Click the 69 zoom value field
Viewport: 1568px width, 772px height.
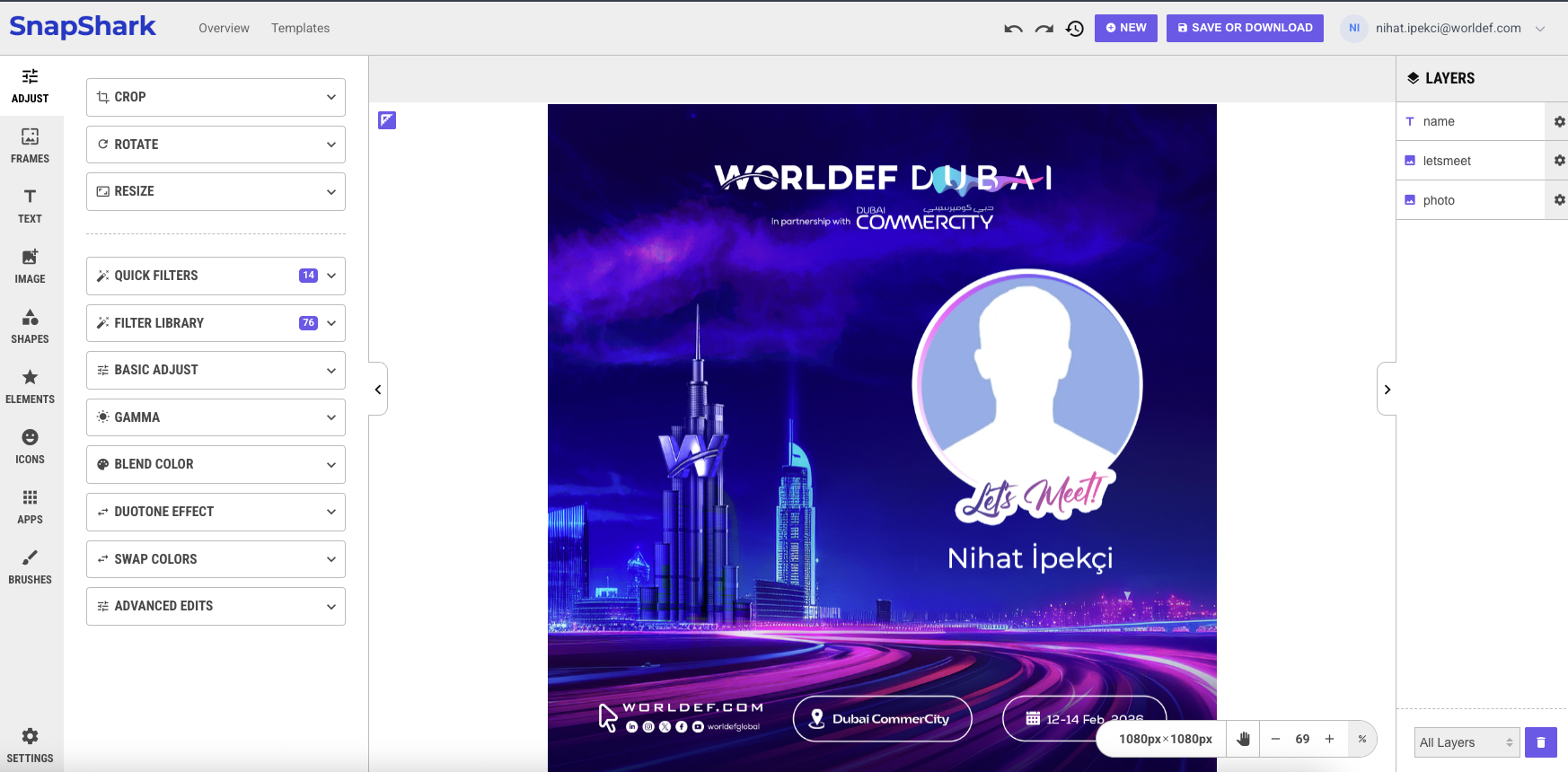pyautogui.click(x=1302, y=739)
